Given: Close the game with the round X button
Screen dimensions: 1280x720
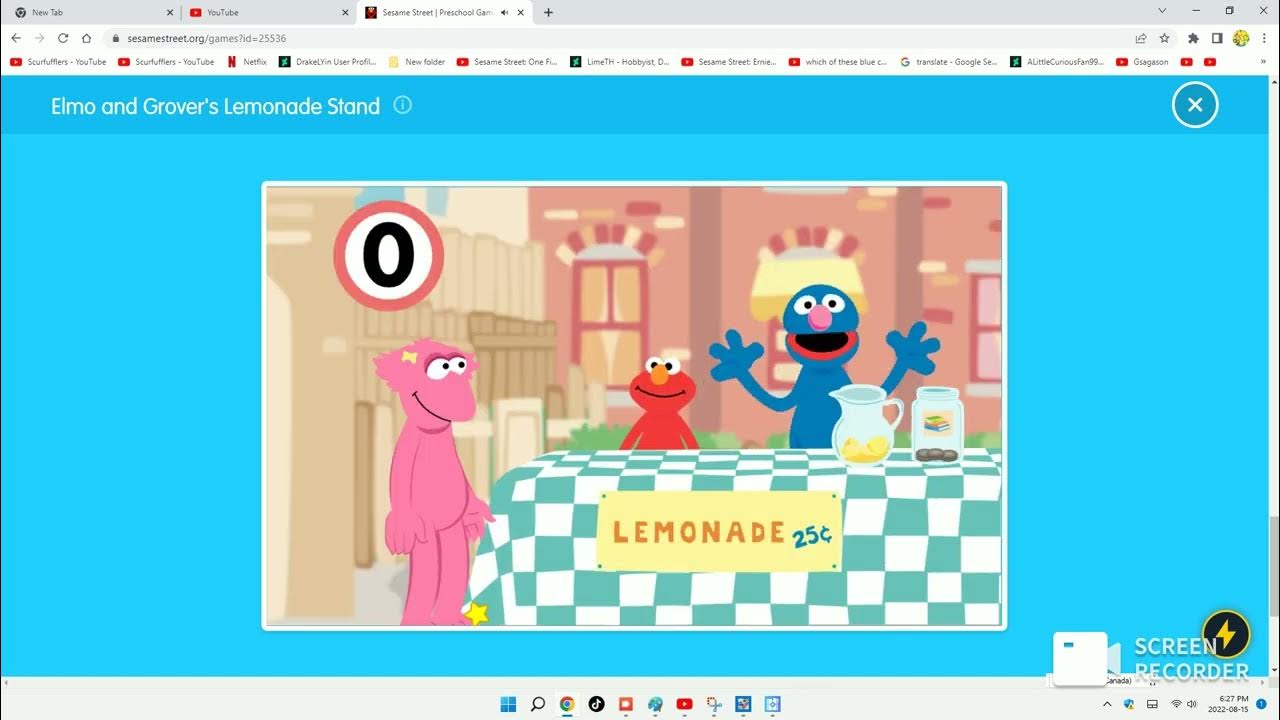Looking at the screenshot, I should [x=1195, y=105].
